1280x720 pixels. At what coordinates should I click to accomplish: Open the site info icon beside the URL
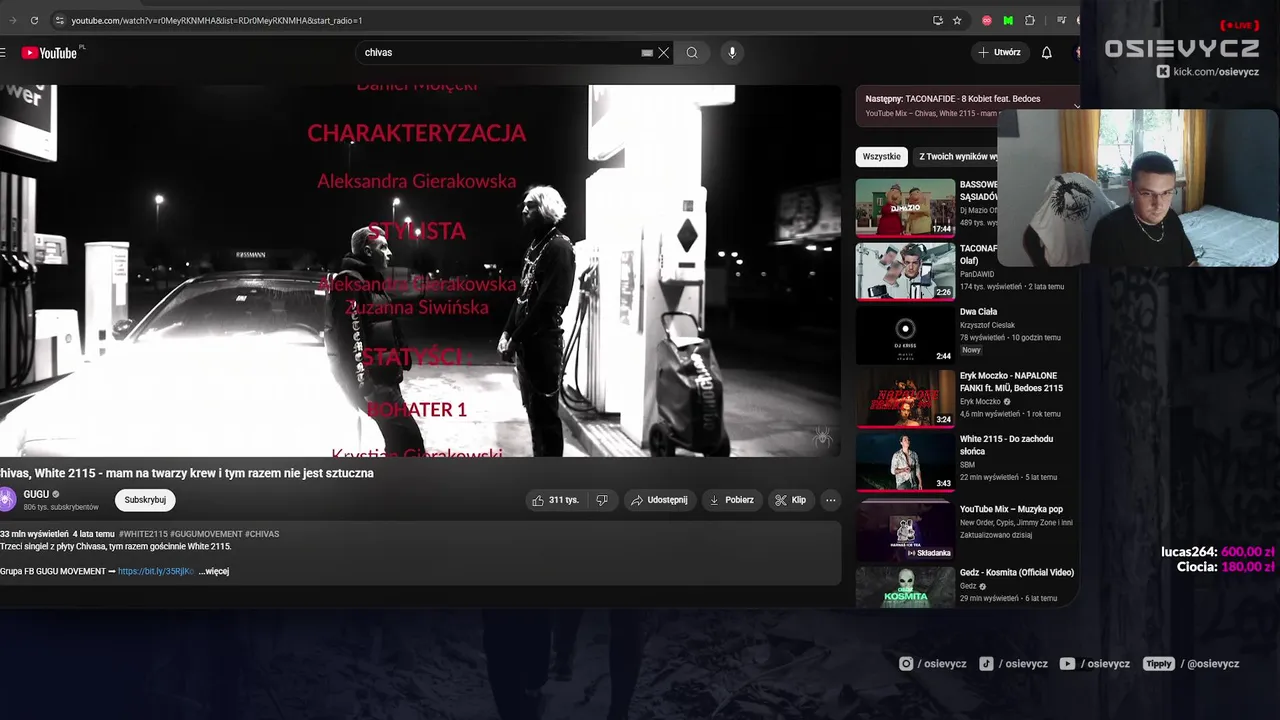[x=59, y=20]
